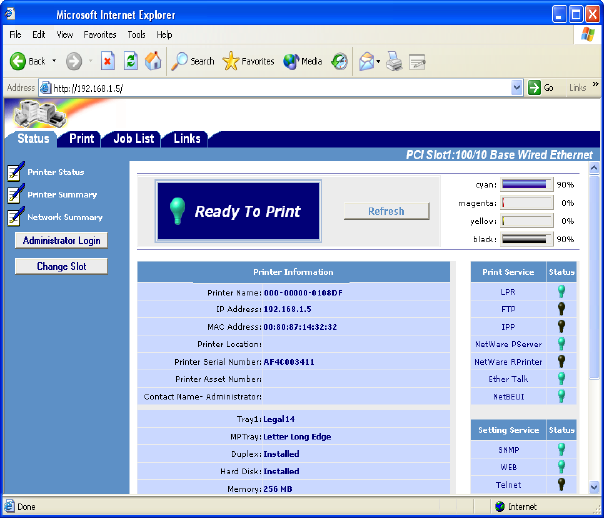Image resolution: width=604 pixels, height=518 pixels.
Task: Click the Stop loading toolbar icon
Action: (x=108, y=61)
